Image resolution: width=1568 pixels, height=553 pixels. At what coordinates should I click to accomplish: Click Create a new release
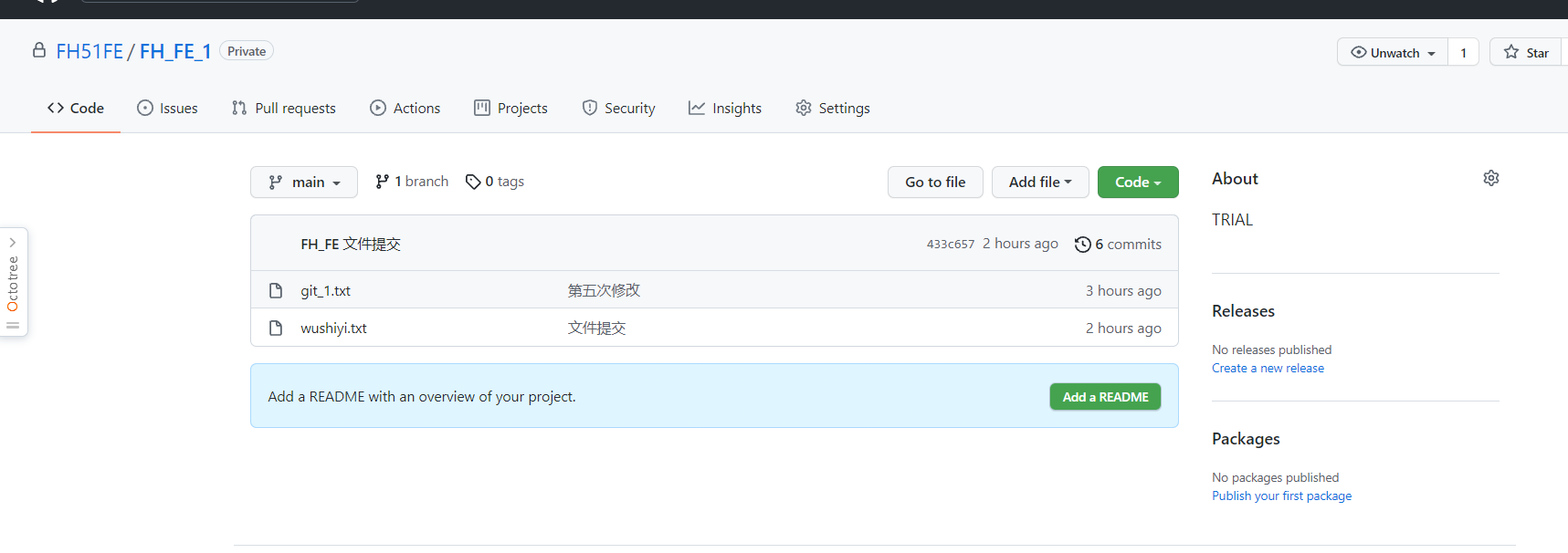point(1268,368)
